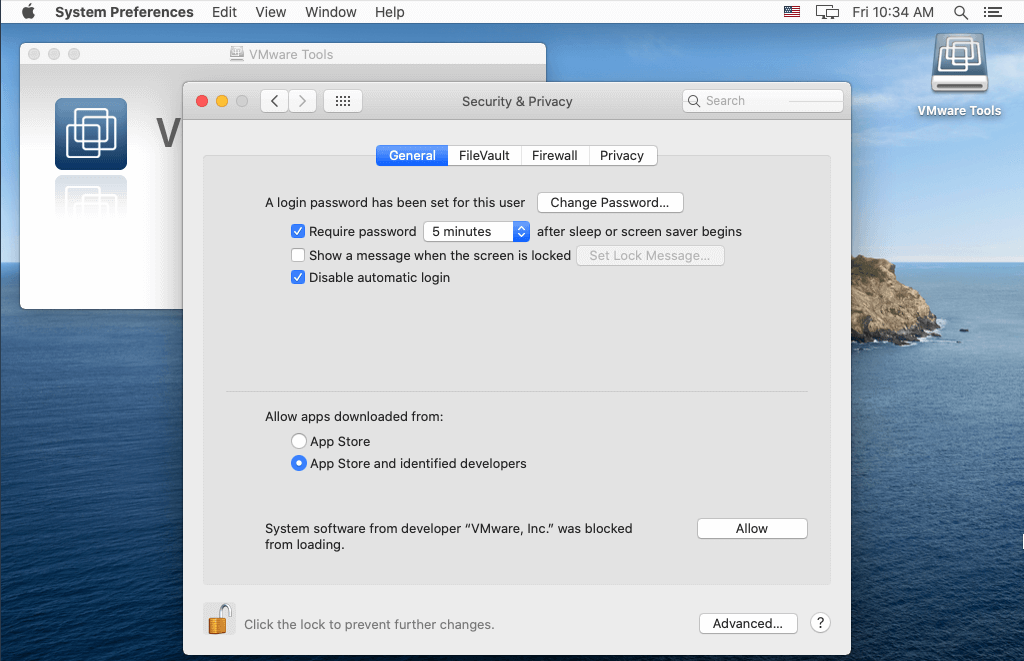Click the VMware Tools installer logo

[91, 134]
